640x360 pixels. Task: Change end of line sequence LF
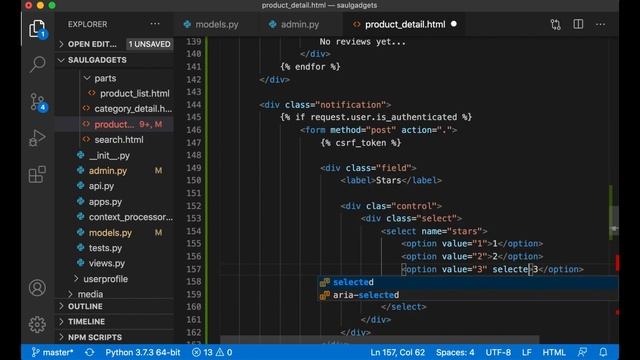527,352
